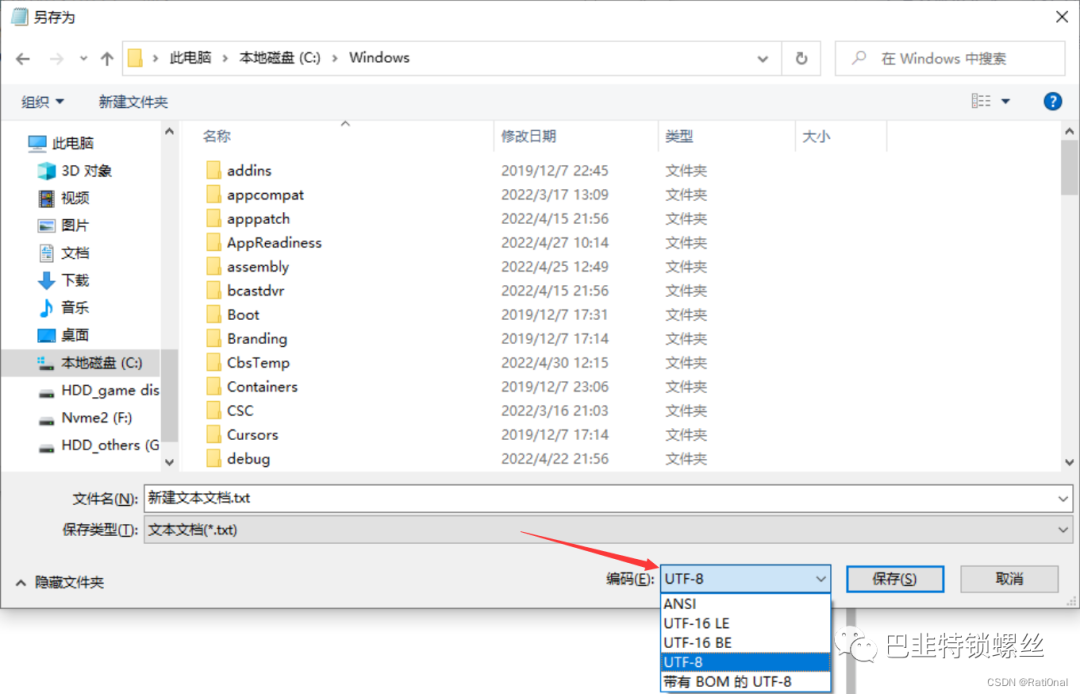Screen dimensions: 1080x694
Task: Open 文档 folder in sidebar
Action: (64, 253)
